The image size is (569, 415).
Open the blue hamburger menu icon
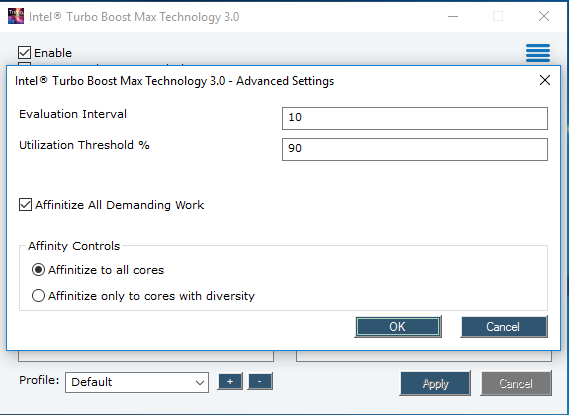click(x=538, y=53)
